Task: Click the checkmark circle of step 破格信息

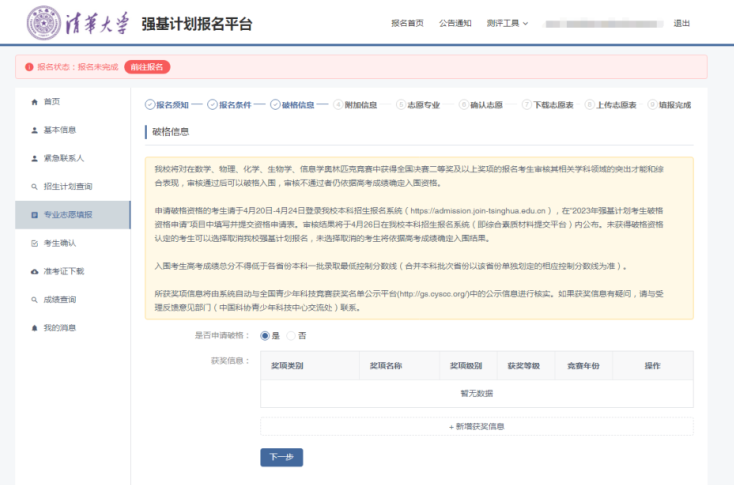Action: pos(275,105)
